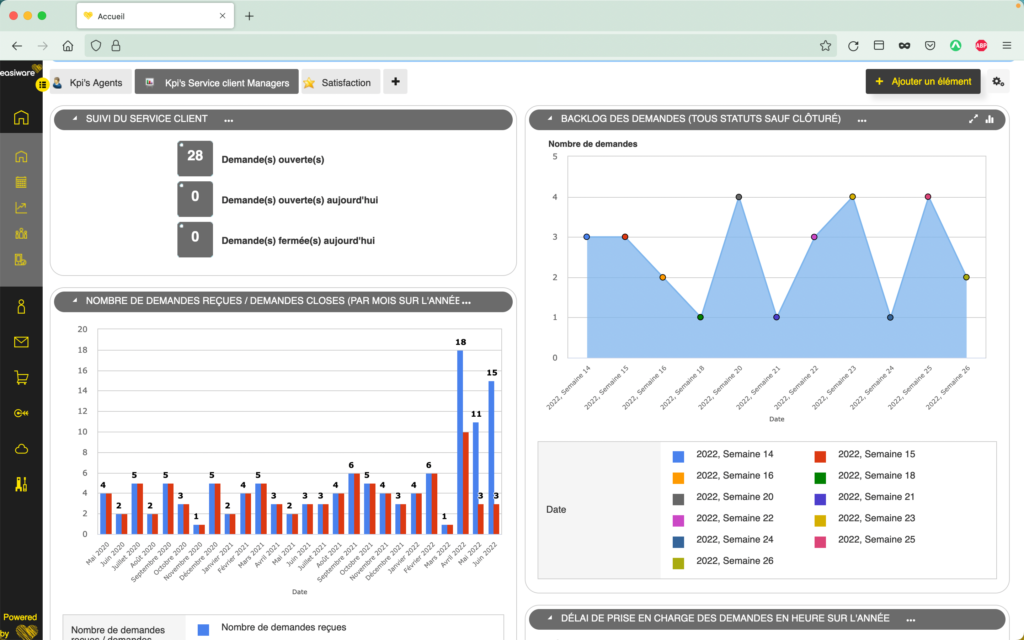
Task: Expand Backlog chart to fullscreen
Action: [x=973, y=119]
